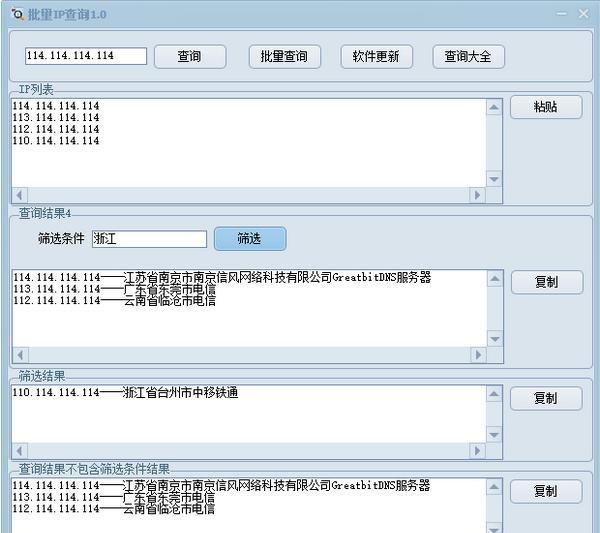Select 云南省临沧市电信 row in 查询结果不包含筛选条件结果 list
The height and width of the screenshot is (533, 600).
pyautogui.click(x=114, y=509)
